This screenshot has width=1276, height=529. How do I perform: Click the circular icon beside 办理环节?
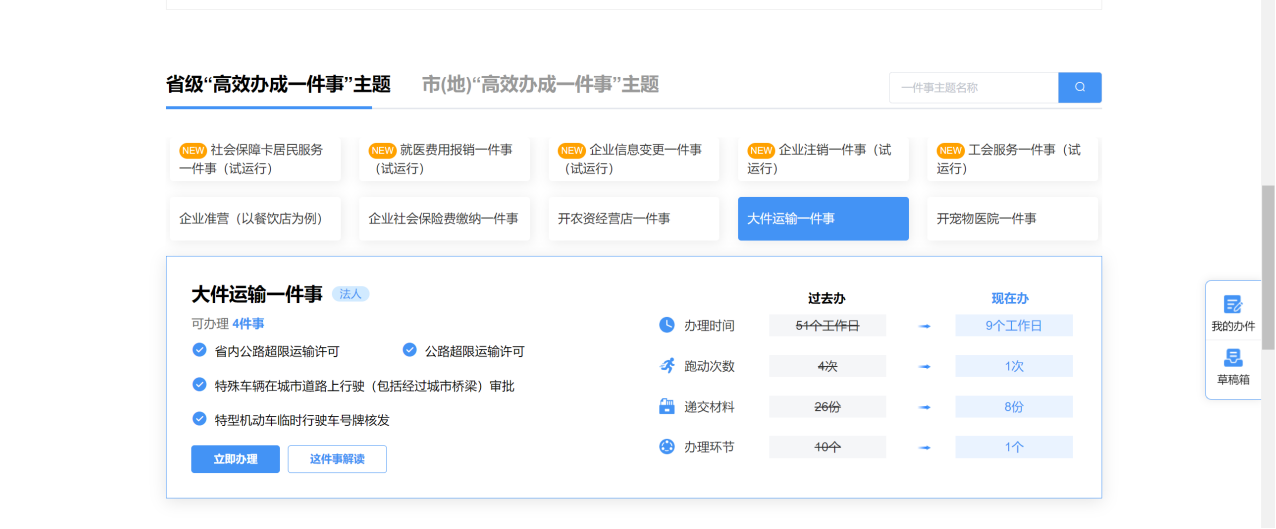[x=667, y=446]
